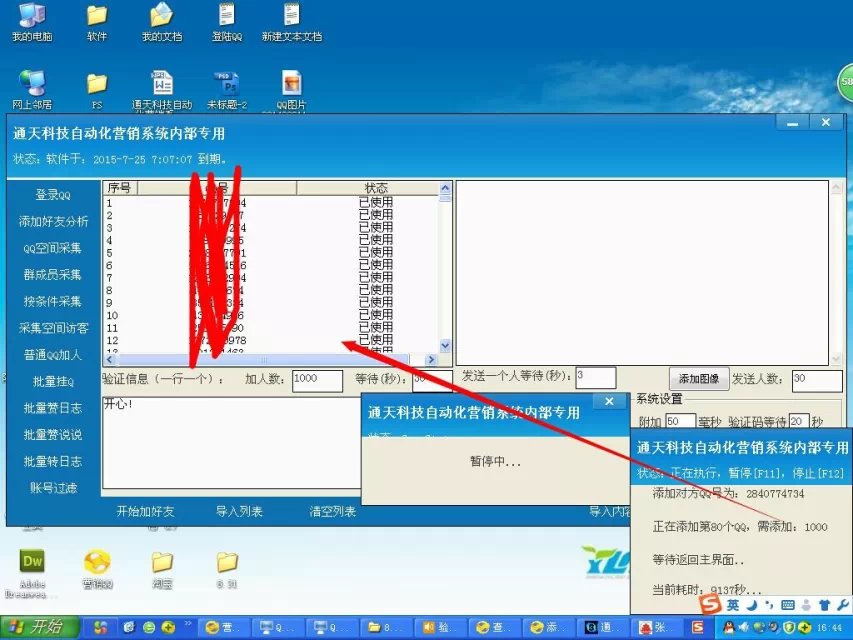Image resolution: width=853 pixels, height=640 pixels.
Task: Click the 开始加好友 button
Action: (x=145, y=512)
